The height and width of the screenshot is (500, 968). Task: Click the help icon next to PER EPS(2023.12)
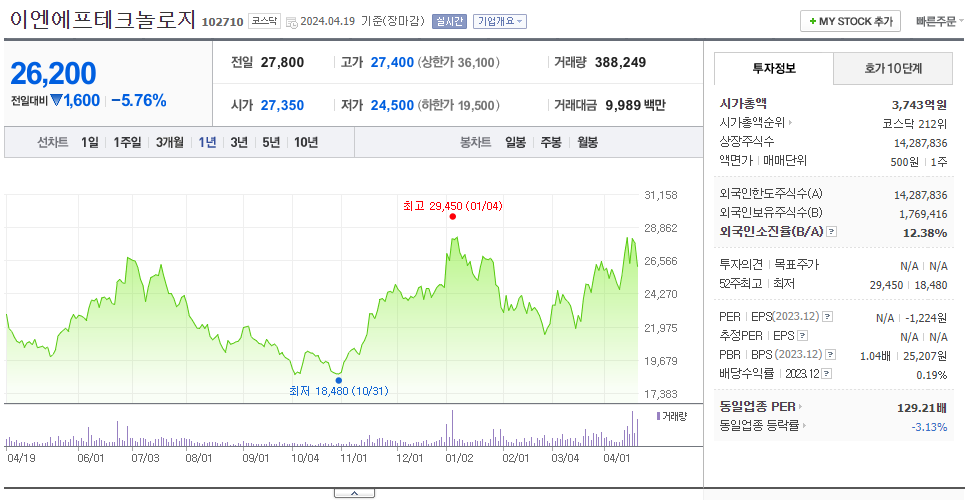[827, 317]
